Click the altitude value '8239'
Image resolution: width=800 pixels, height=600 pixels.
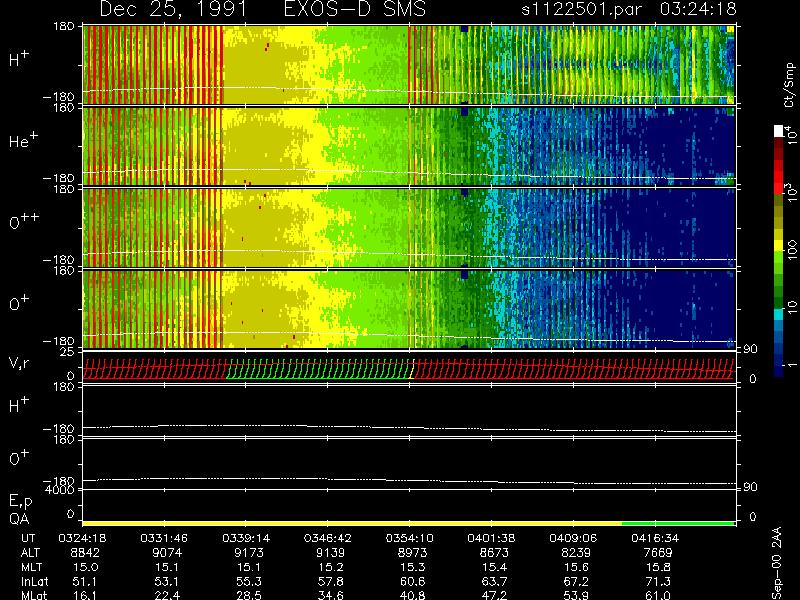tap(576, 553)
